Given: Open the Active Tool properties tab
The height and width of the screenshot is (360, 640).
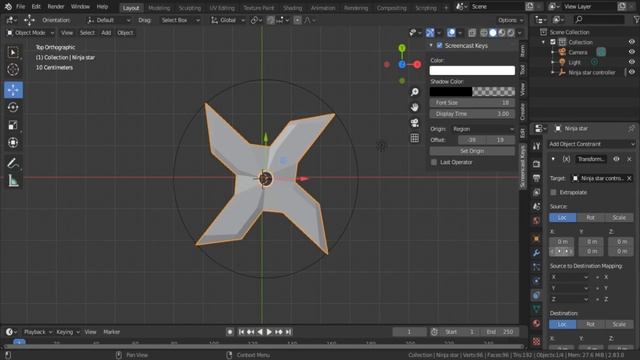Looking at the screenshot, I should (537, 146).
